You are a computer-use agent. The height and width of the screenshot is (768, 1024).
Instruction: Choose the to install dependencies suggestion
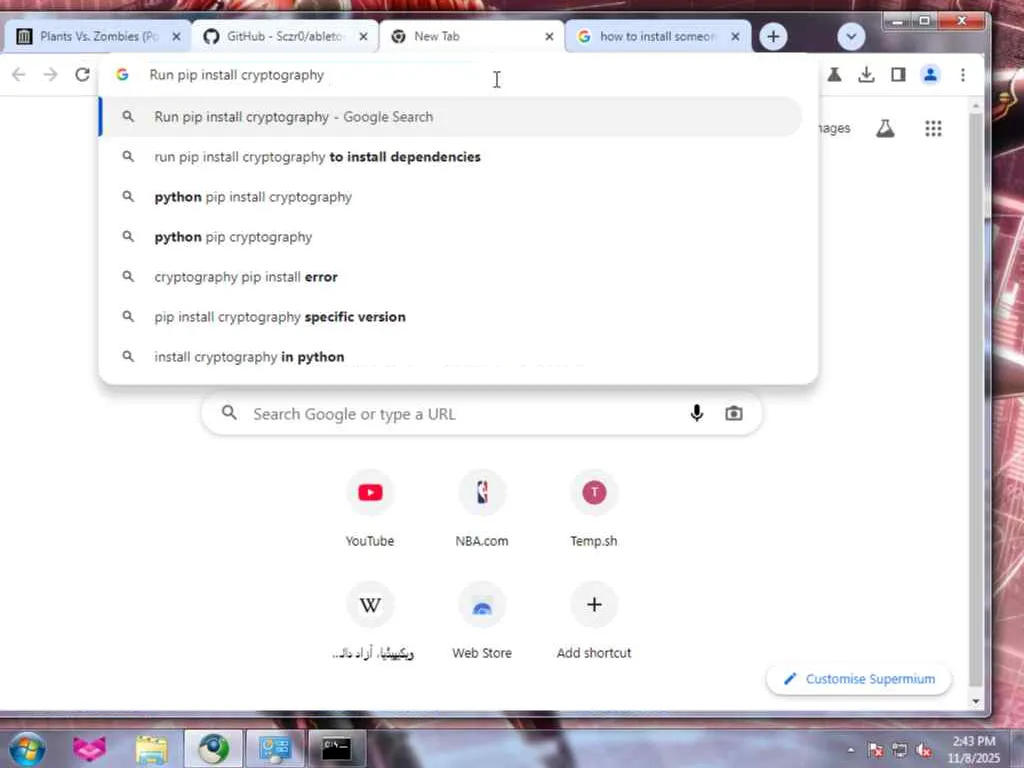click(451, 157)
